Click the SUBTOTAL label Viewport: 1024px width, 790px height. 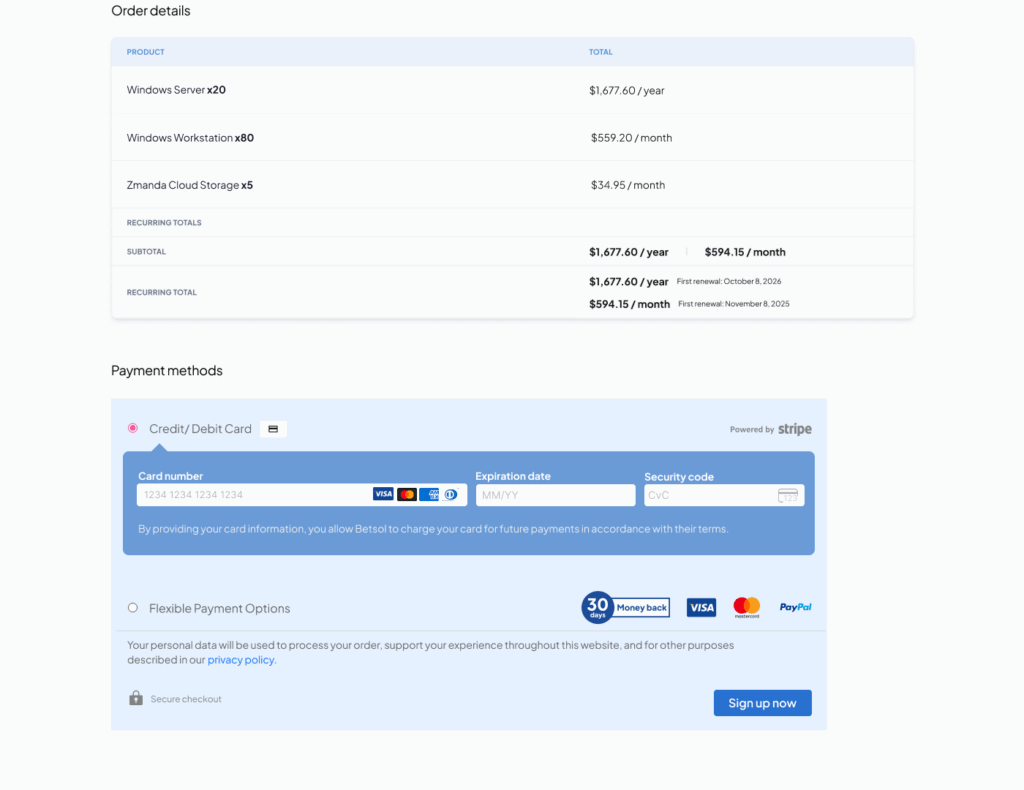146,251
